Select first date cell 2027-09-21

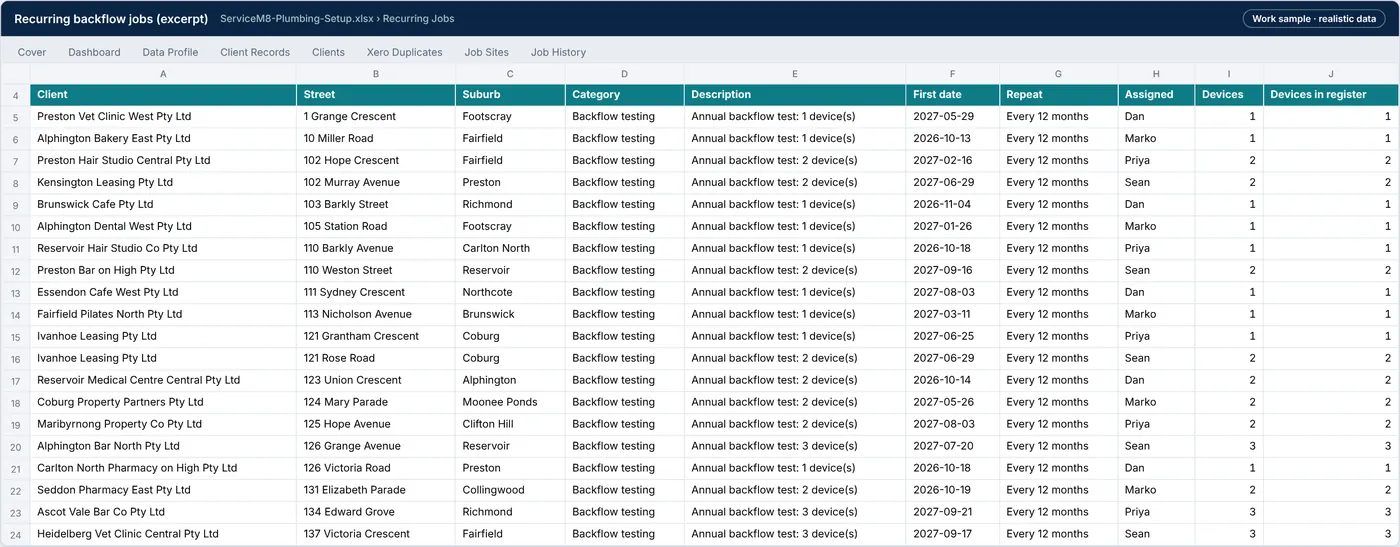click(953, 513)
